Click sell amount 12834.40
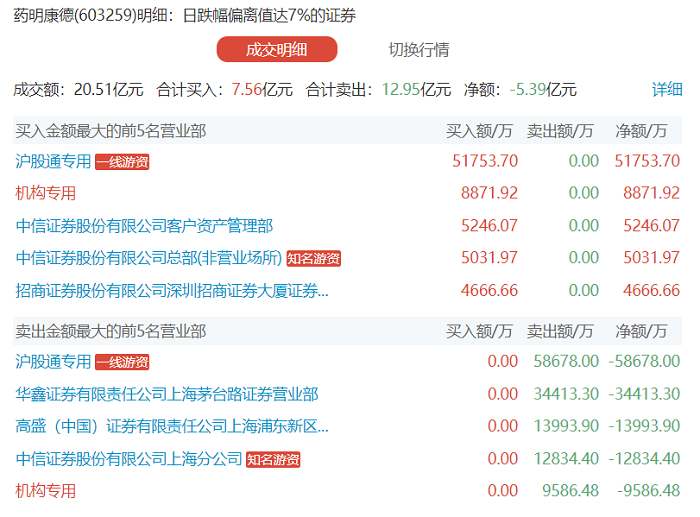 [566, 459]
